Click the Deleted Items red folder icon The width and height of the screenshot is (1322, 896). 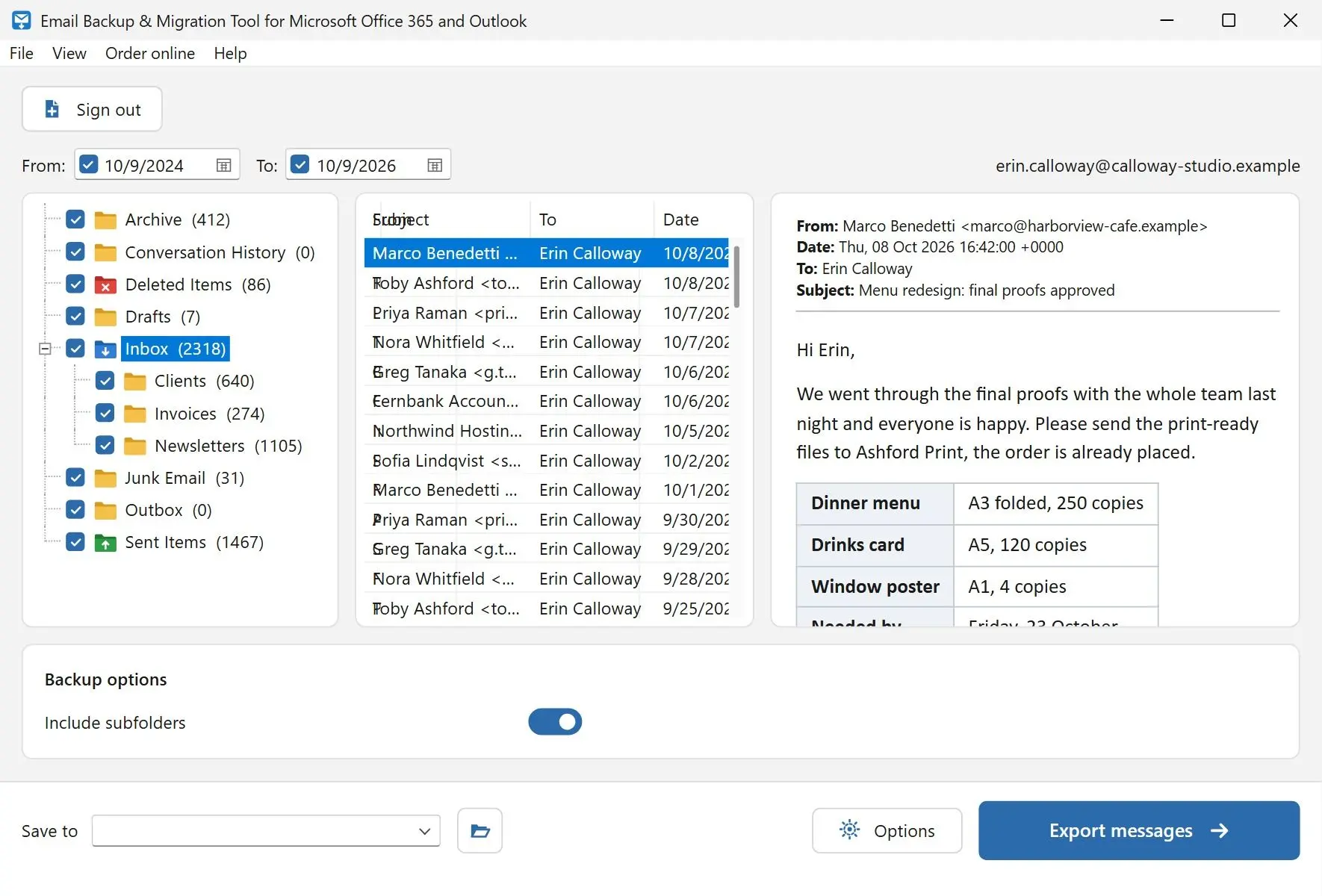[105, 285]
